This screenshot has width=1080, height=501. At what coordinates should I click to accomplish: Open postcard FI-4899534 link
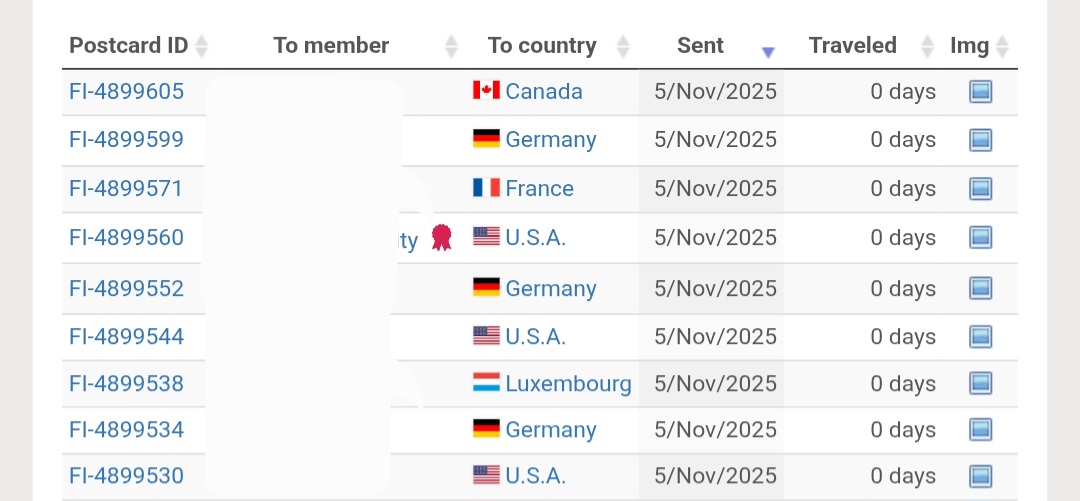click(126, 430)
